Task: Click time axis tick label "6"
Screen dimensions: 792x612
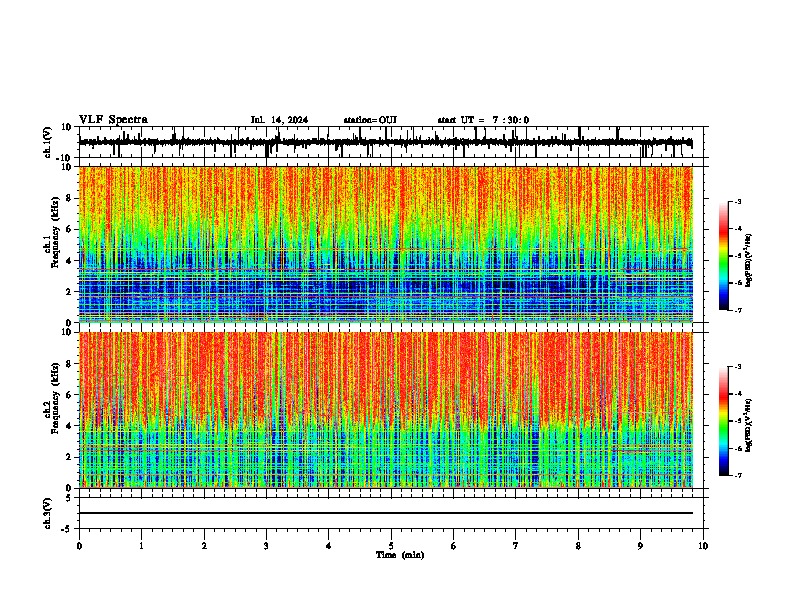Action: [454, 546]
